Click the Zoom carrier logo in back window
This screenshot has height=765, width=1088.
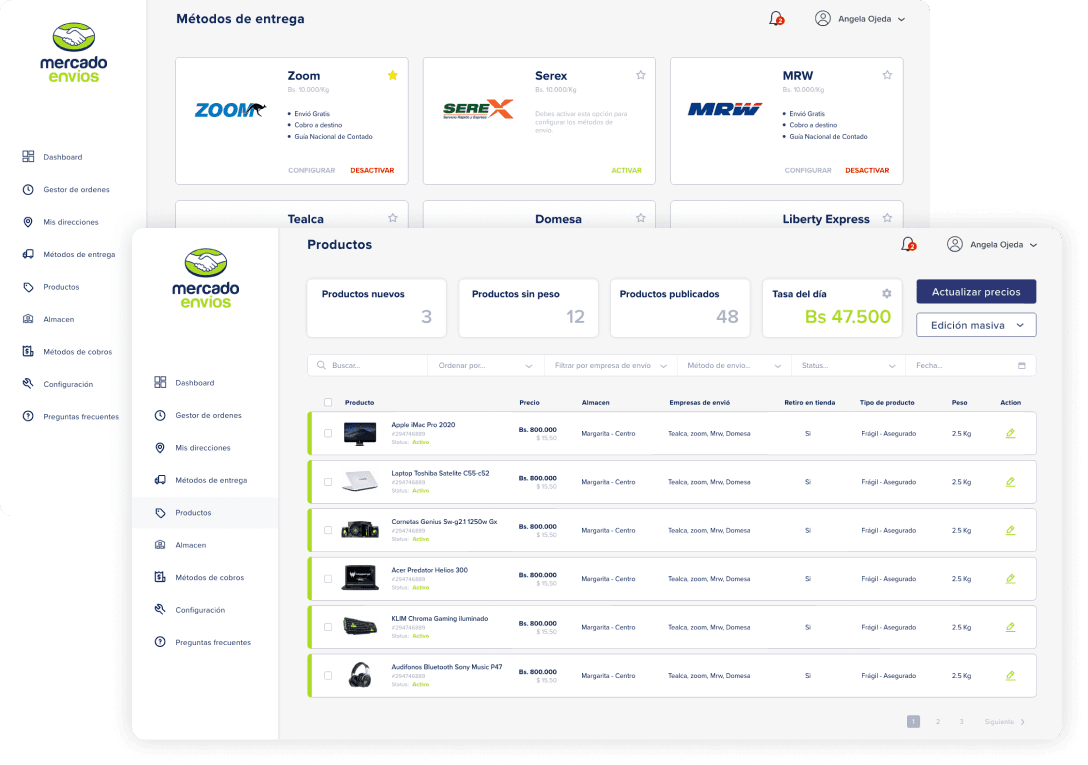coord(230,110)
